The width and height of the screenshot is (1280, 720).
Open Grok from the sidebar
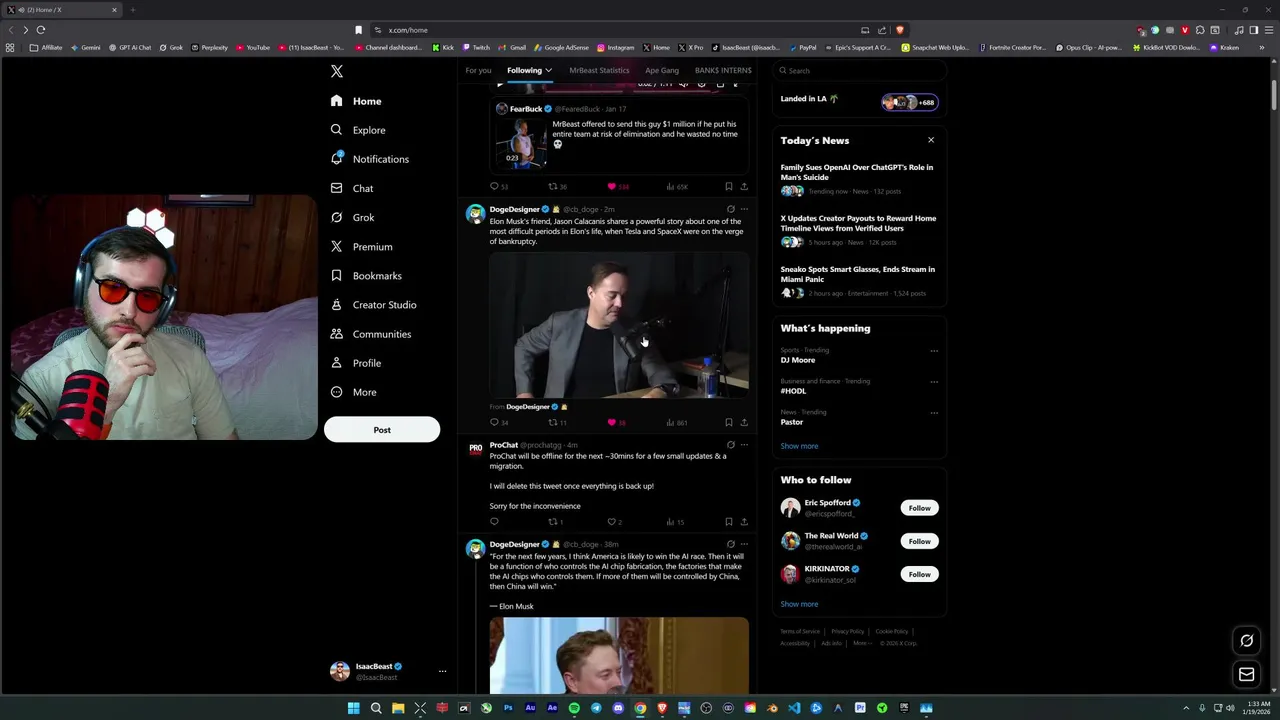tap(352, 217)
